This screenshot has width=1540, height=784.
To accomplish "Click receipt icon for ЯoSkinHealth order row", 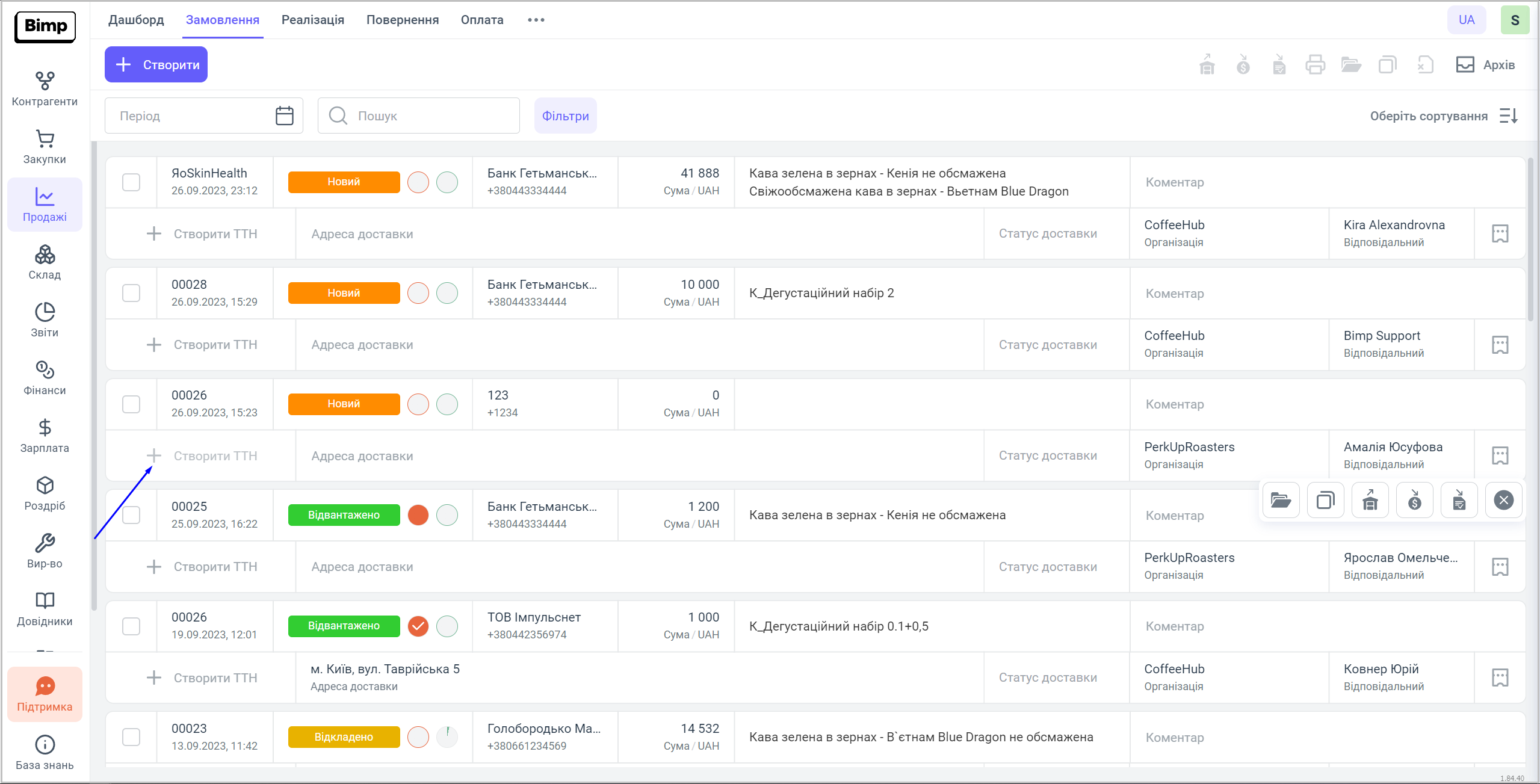I will click(1500, 233).
